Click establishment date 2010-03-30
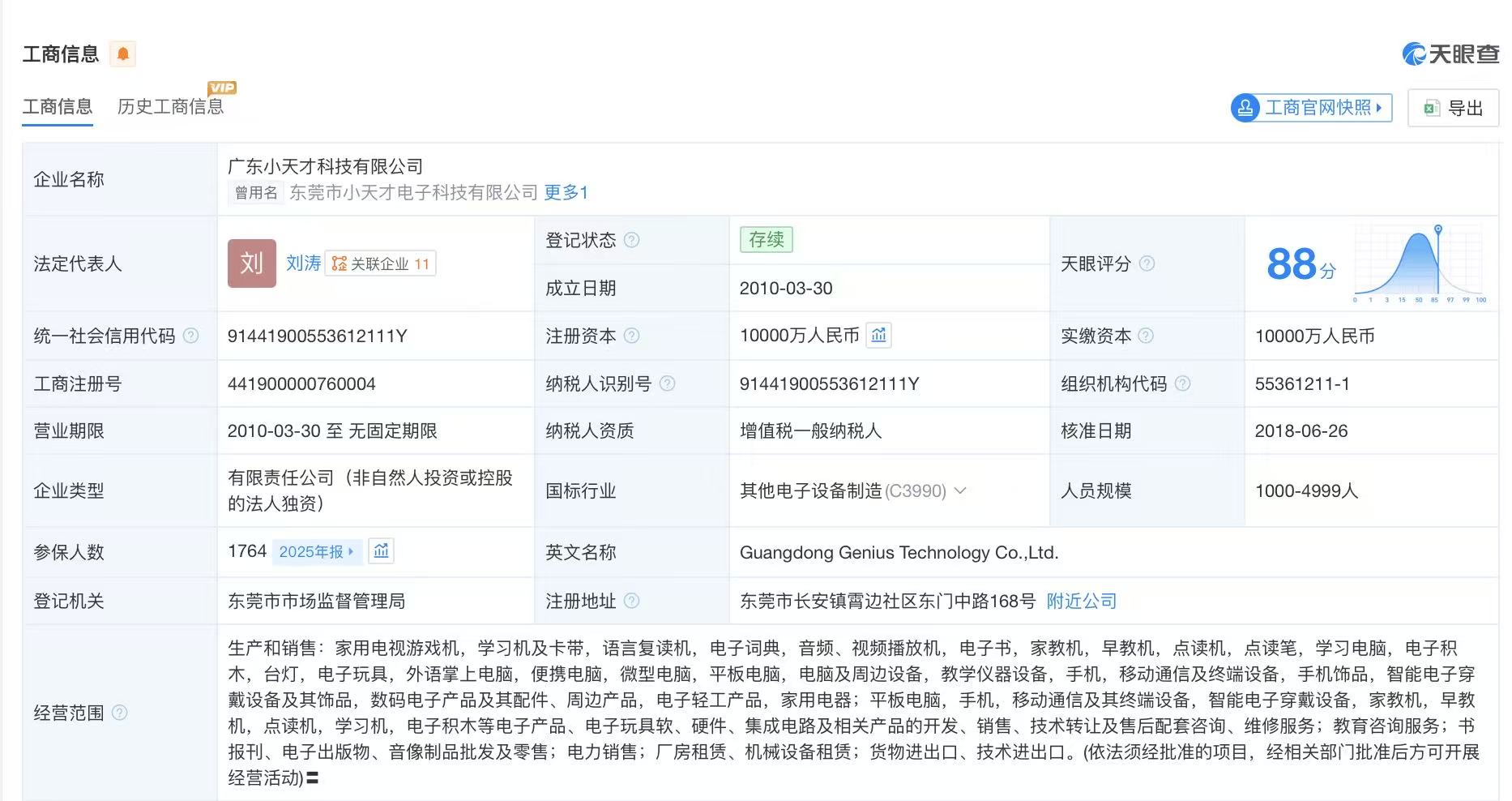1512x801 pixels. (786, 288)
